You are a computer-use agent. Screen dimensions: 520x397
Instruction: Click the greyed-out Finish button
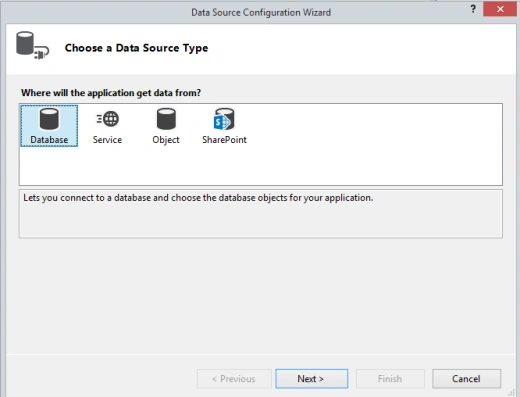click(x=390, y=379)
